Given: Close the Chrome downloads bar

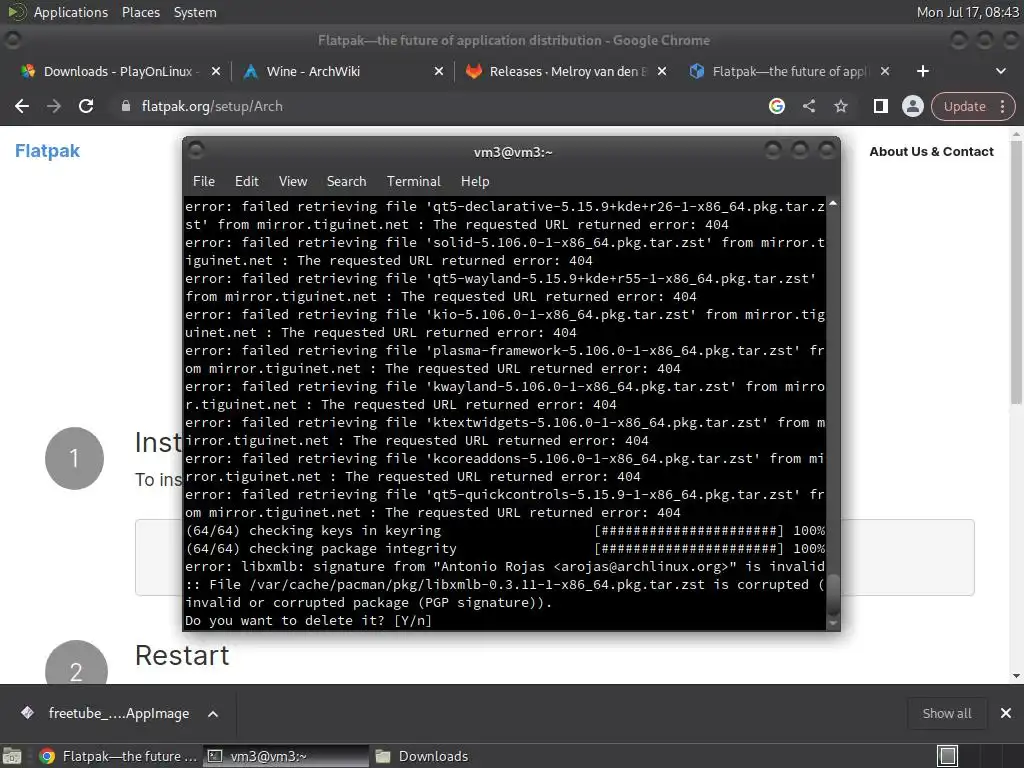Looking at the screenshot, I should [x=1006, y=713].
